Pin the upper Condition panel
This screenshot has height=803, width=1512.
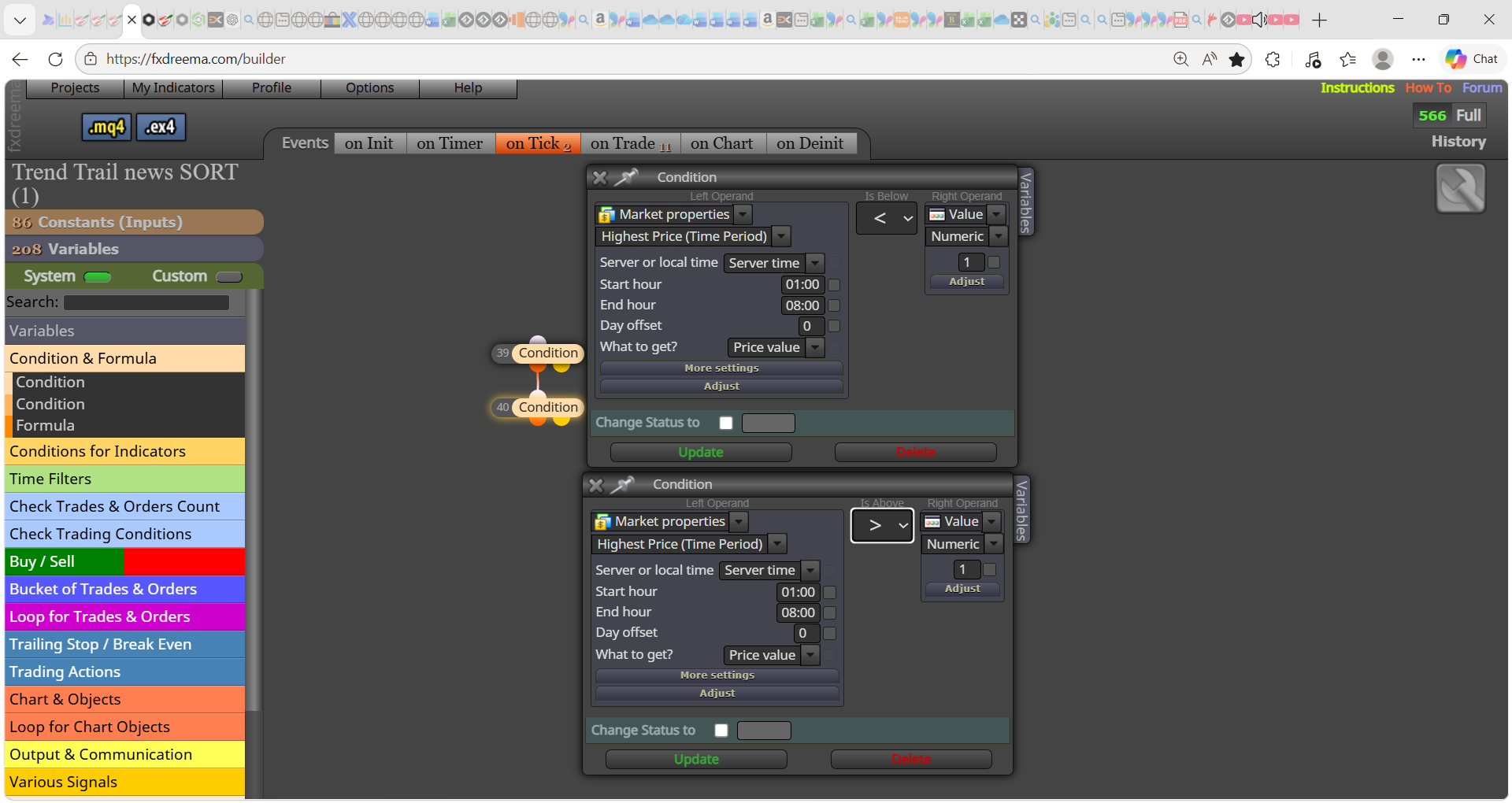click(626, 177)
